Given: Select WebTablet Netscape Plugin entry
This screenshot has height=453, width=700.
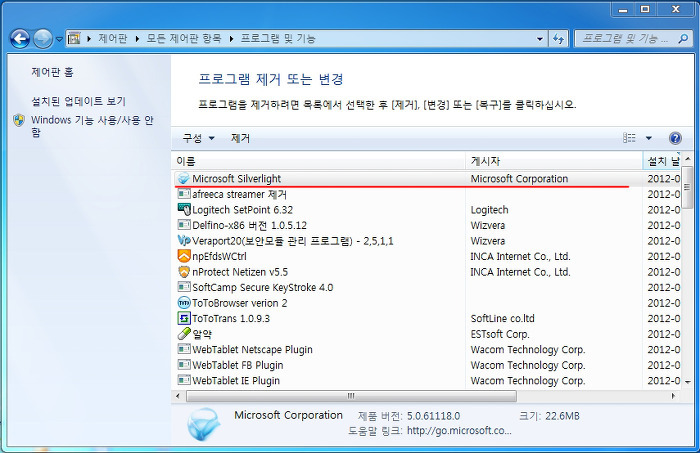Looking at the screenshot, I should pos(253,349).
